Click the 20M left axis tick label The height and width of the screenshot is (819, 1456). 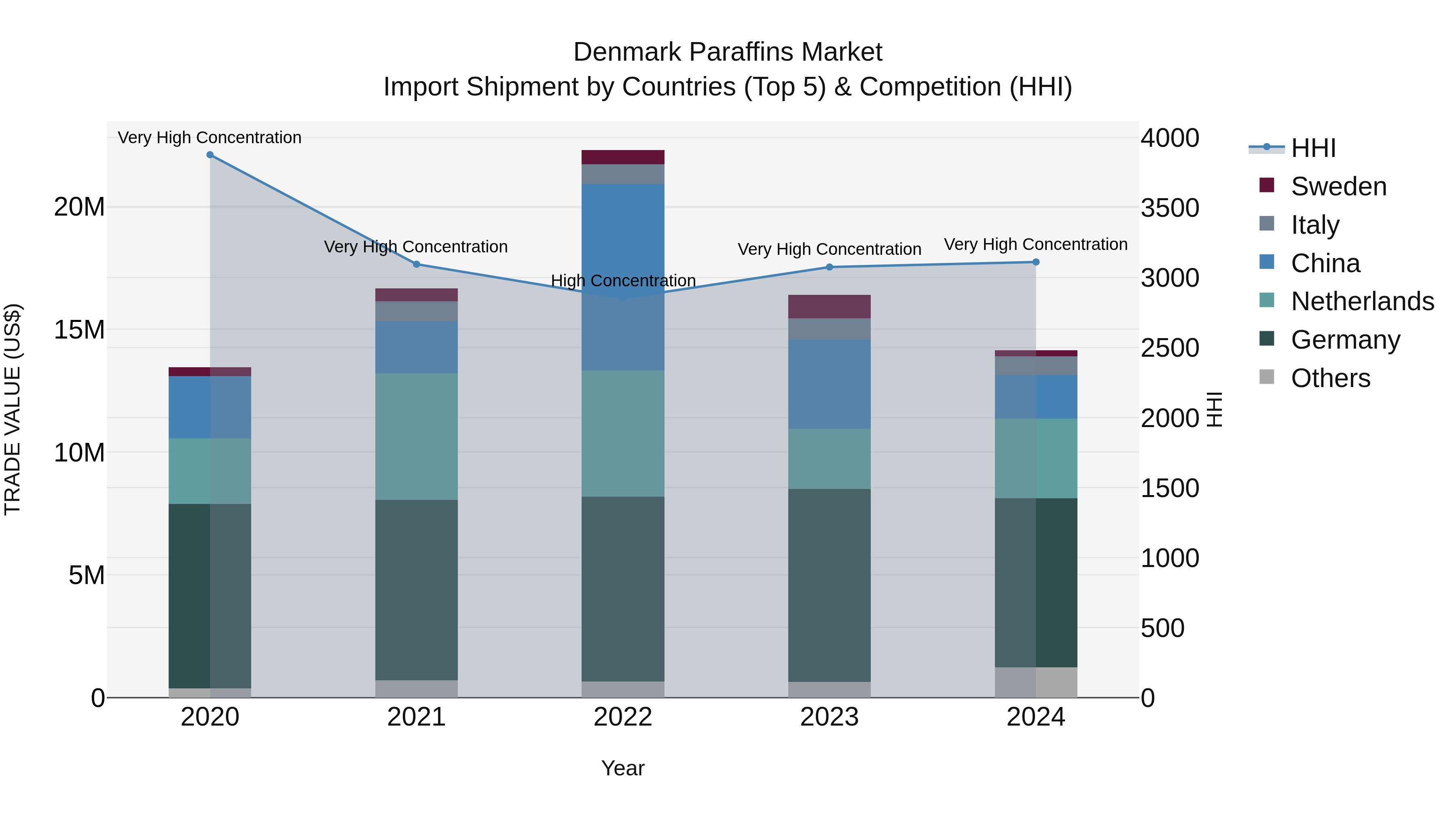click(79, 207)
